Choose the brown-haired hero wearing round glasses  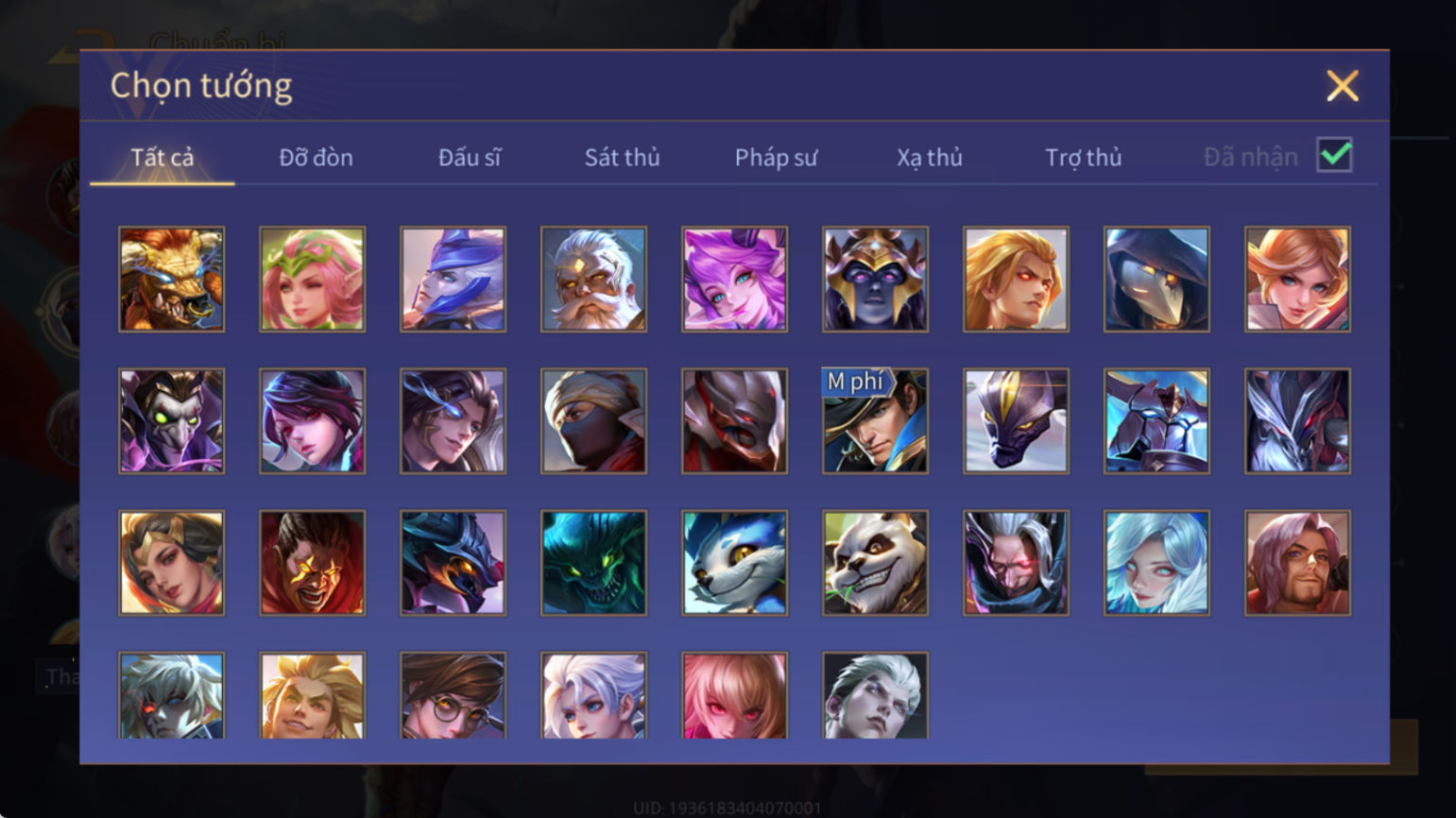(x=453, y=695)
